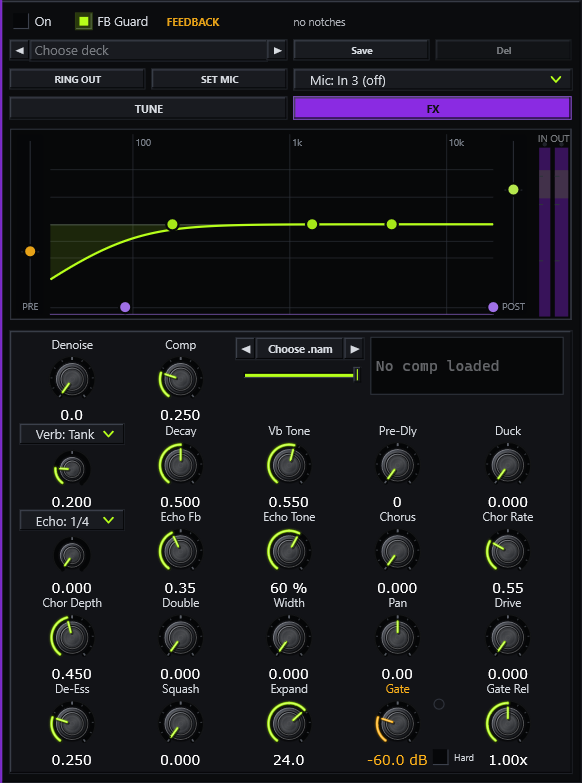The width and height of the screenshot is (582, 783).
Task: Click the 0.35 Echo Fb value
Action: coord(180,588)
